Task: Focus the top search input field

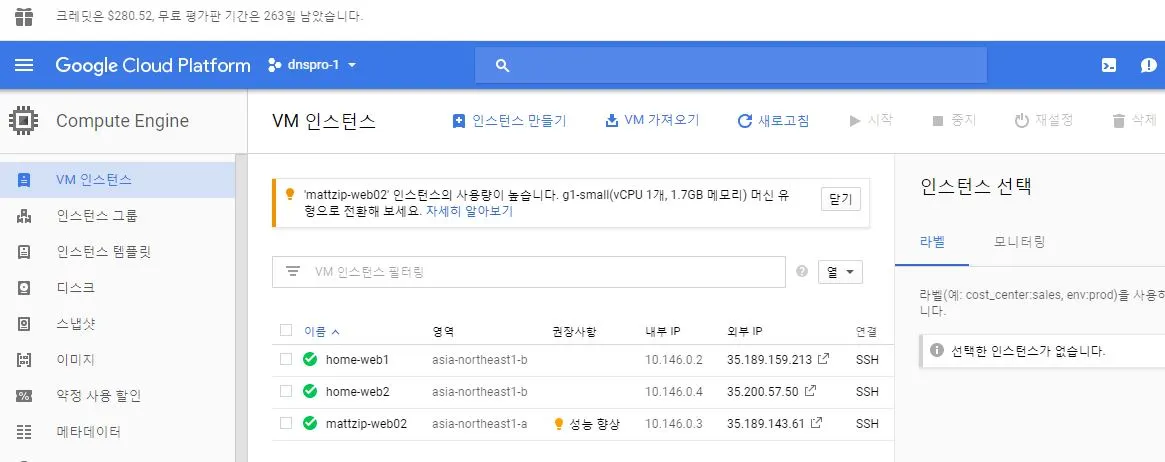Action: (x=731, y=65)
